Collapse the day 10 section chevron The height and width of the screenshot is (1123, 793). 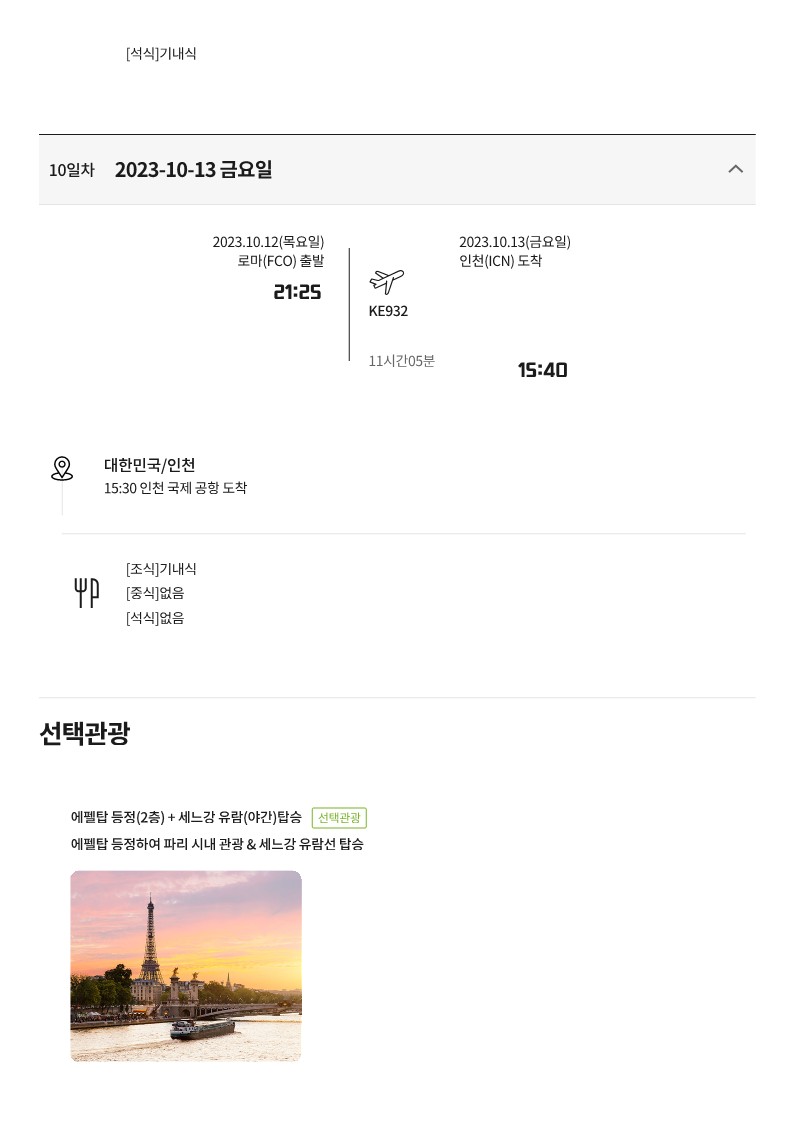point(735,169)
